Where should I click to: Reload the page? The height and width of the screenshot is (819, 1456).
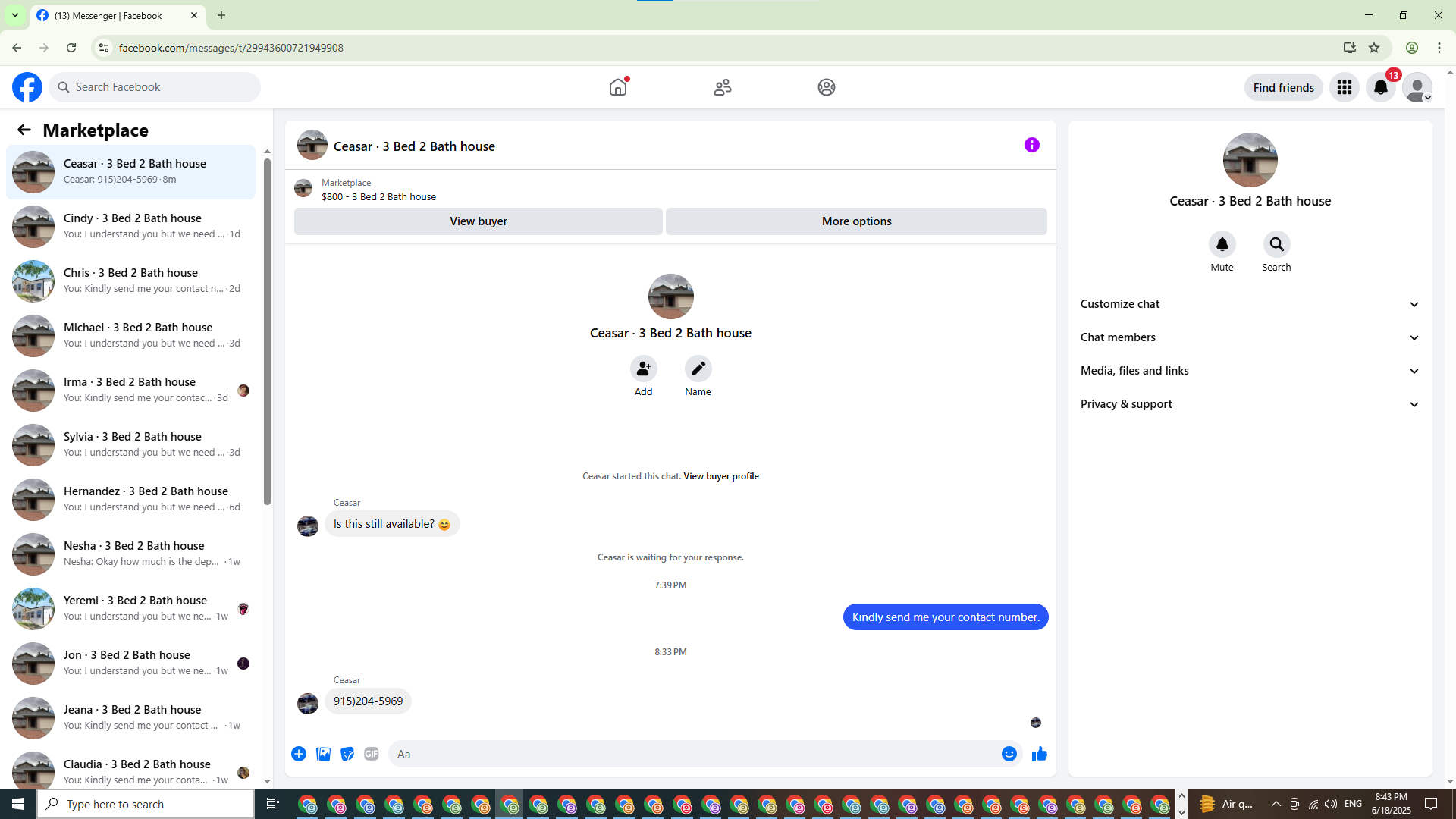(x=71, y=48)
